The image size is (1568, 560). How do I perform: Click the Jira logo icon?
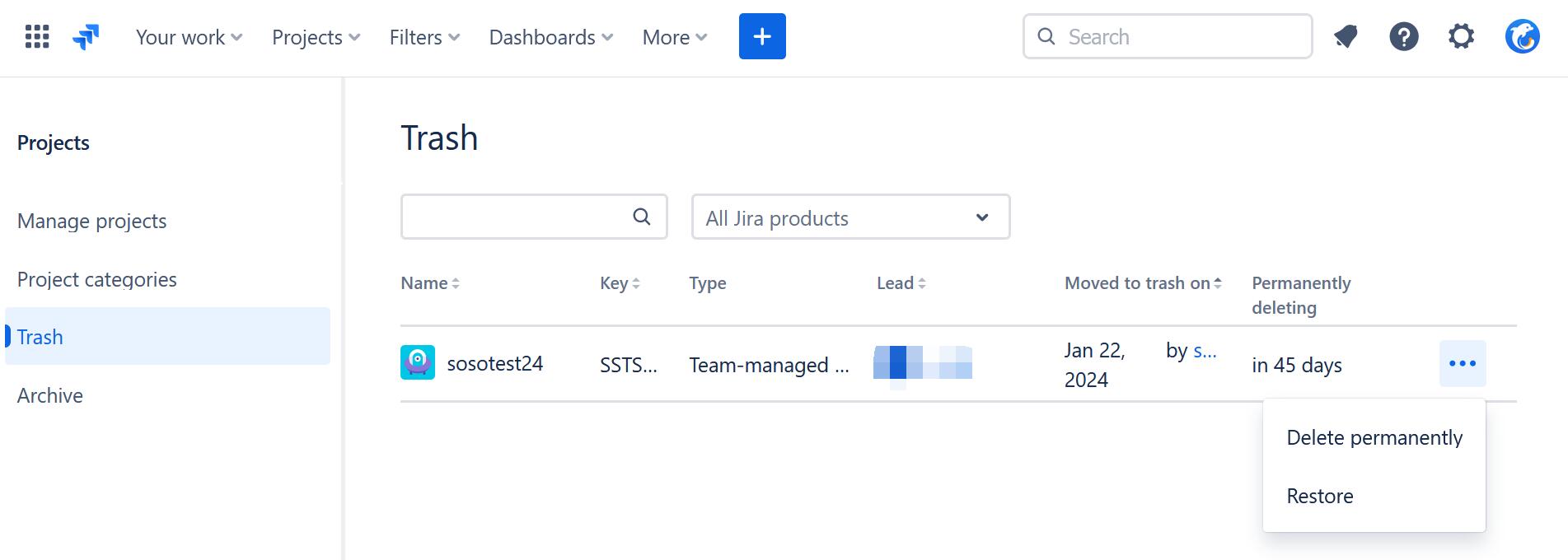click(86, 37)
